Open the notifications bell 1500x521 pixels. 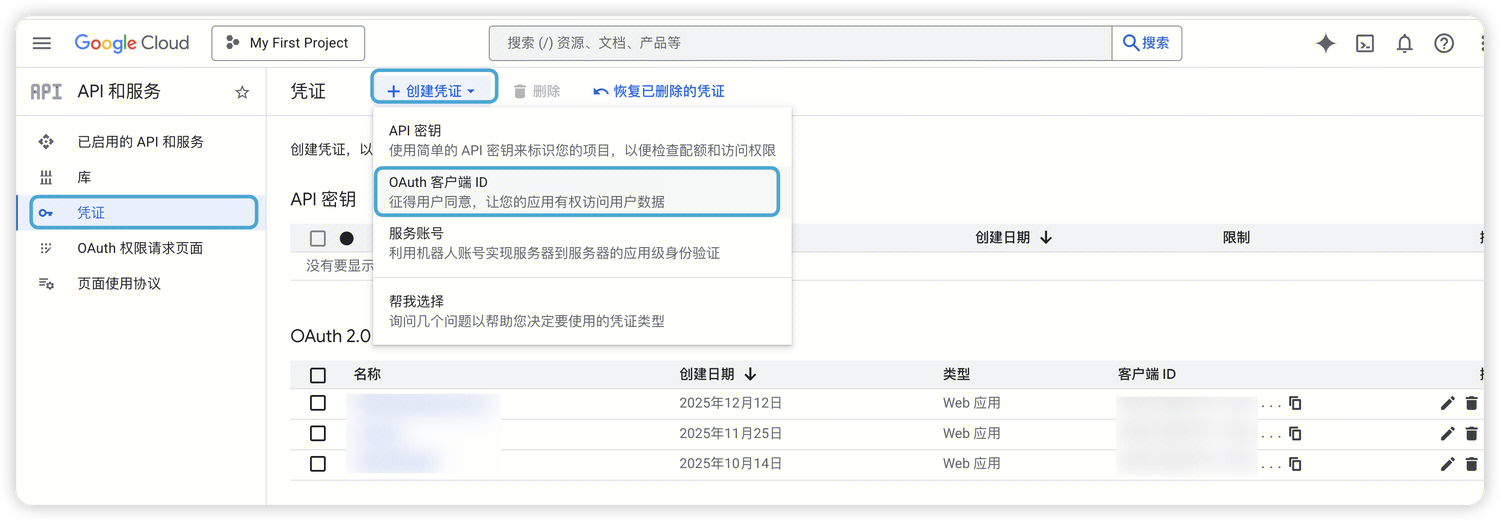[x=1405, y=43]
